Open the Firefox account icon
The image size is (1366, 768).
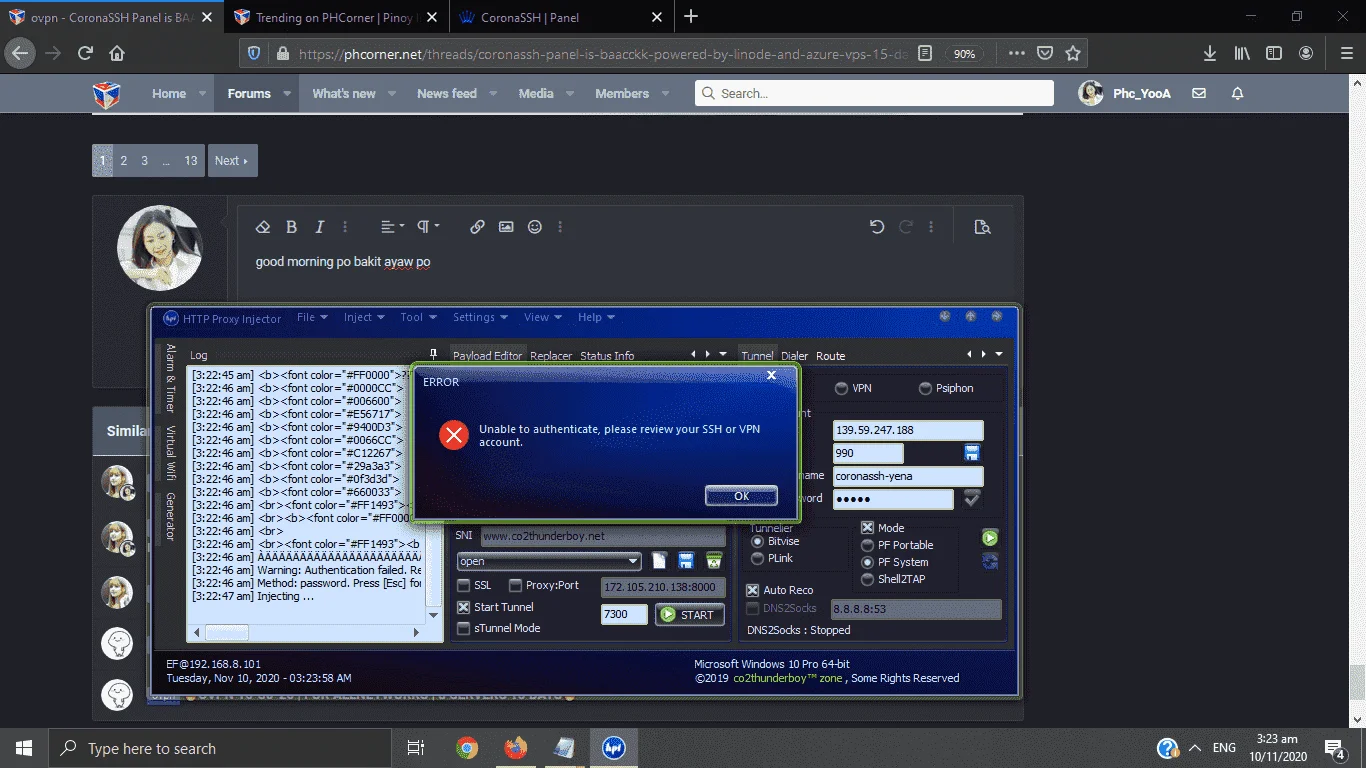(x=1305, y=53)
